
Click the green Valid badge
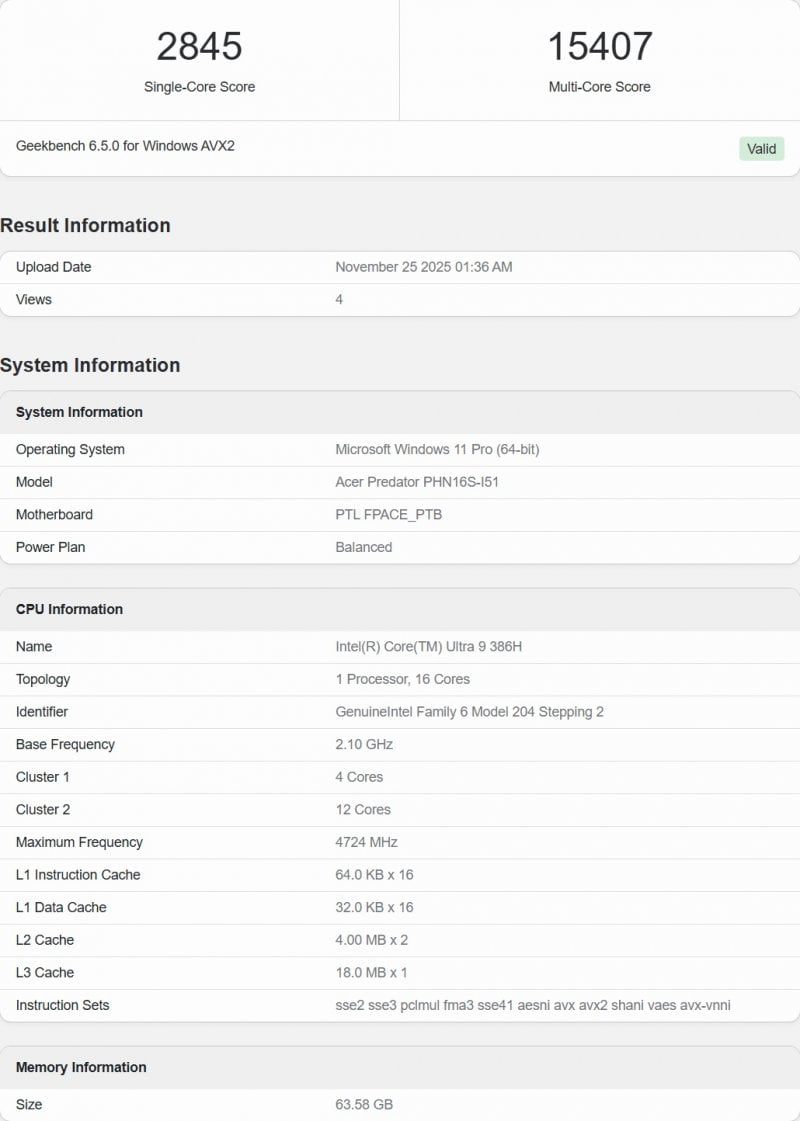coord(761,148)
